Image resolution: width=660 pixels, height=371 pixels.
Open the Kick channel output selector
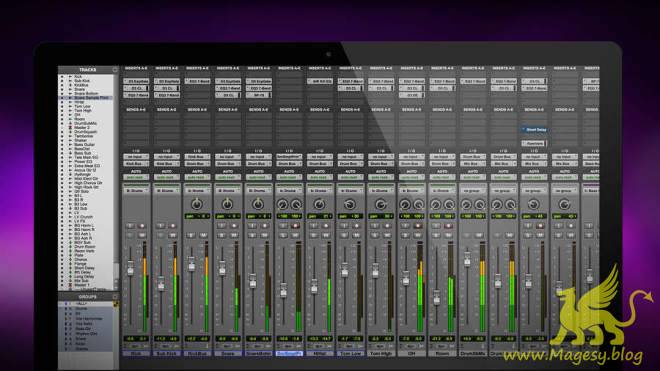pos(136,163)
